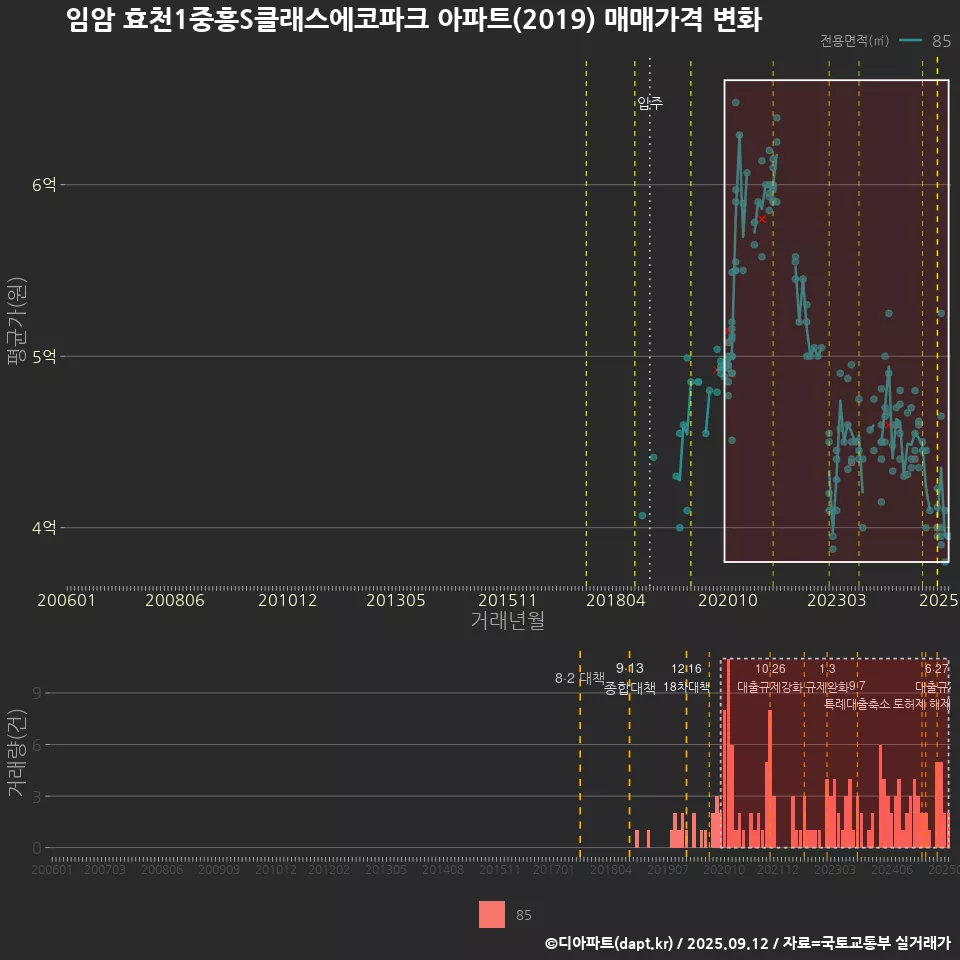Click the tallest red bar in the volume chart
The height and width of the screenshot is (960, 960).
pos(728,753)
